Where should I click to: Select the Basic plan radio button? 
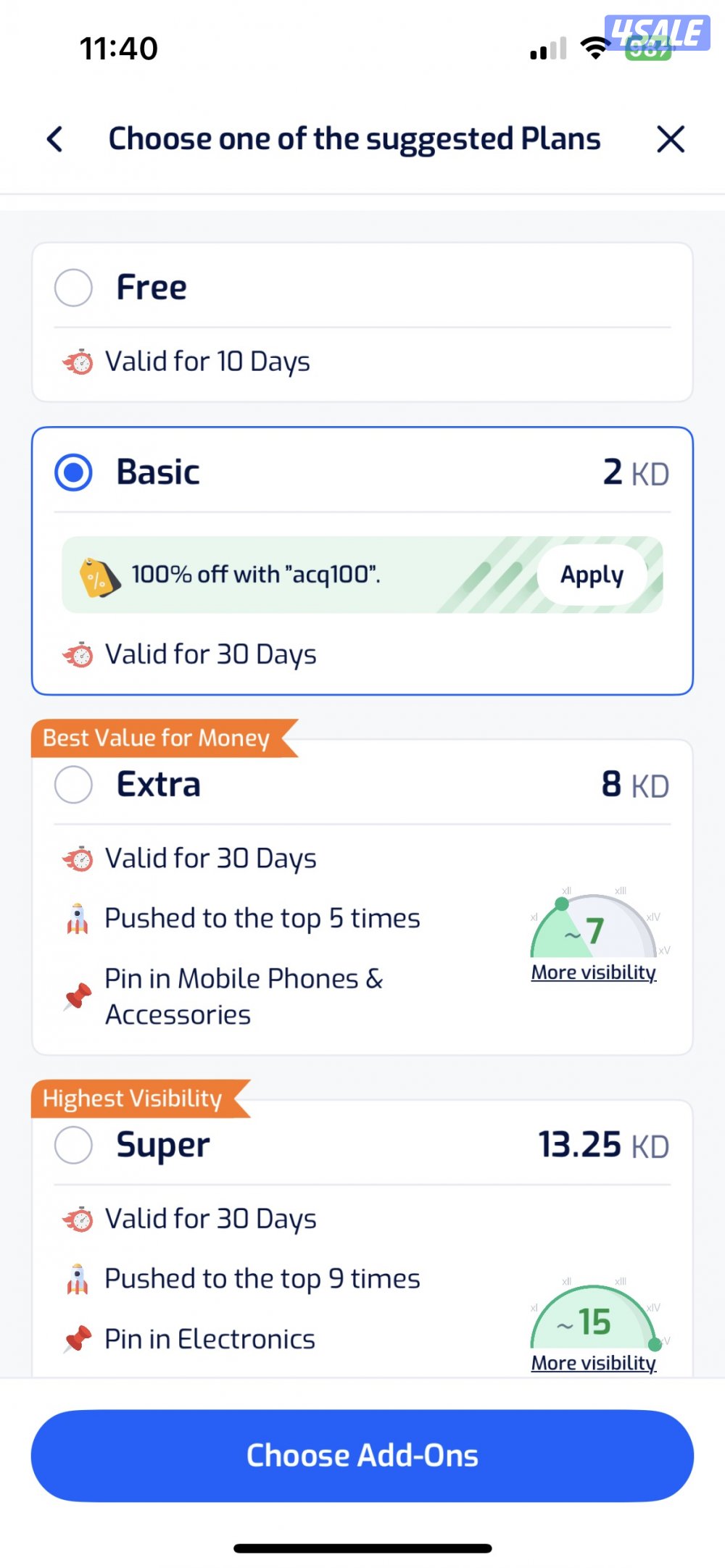(74, 472)
